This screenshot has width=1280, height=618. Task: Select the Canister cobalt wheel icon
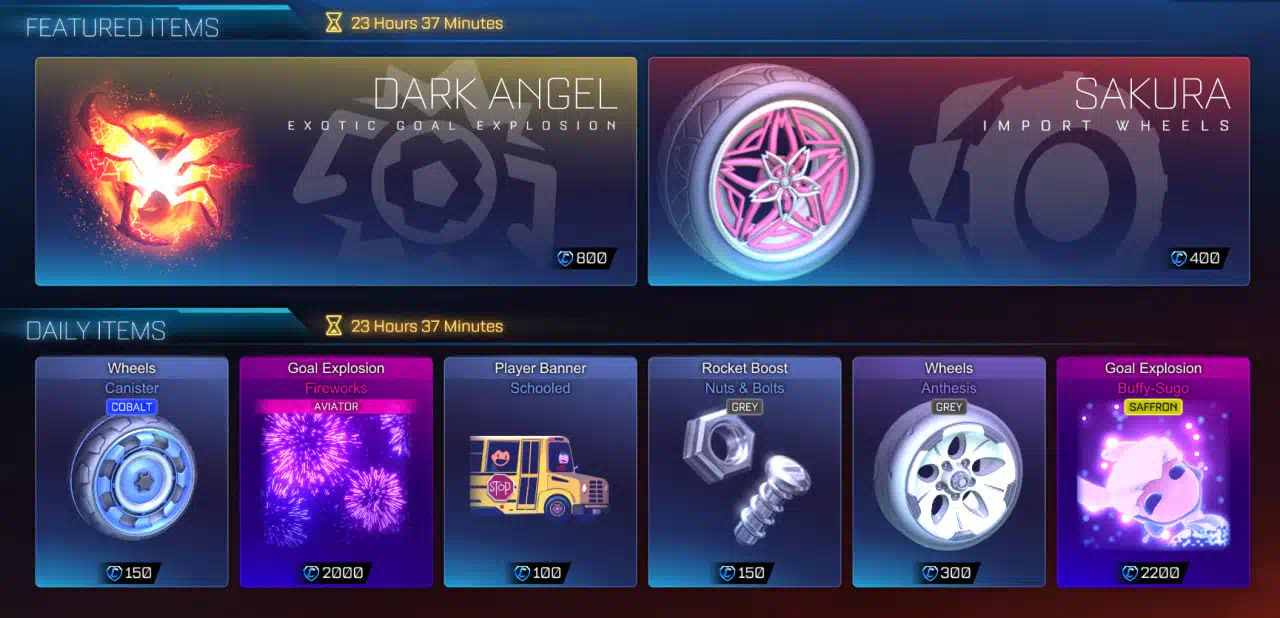pos(133,481)
